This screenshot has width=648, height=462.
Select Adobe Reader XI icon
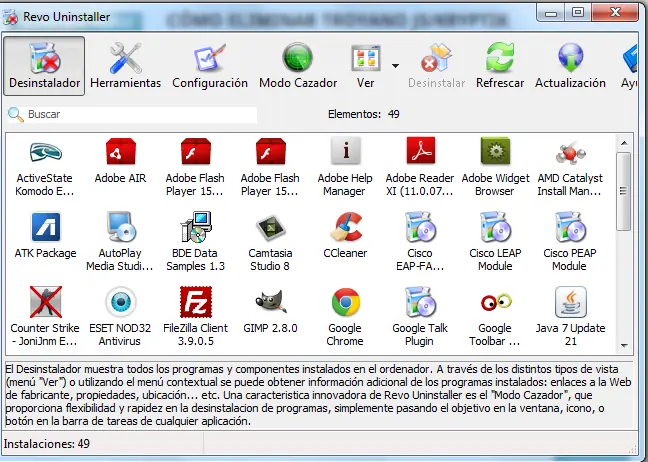coord(420,151)
